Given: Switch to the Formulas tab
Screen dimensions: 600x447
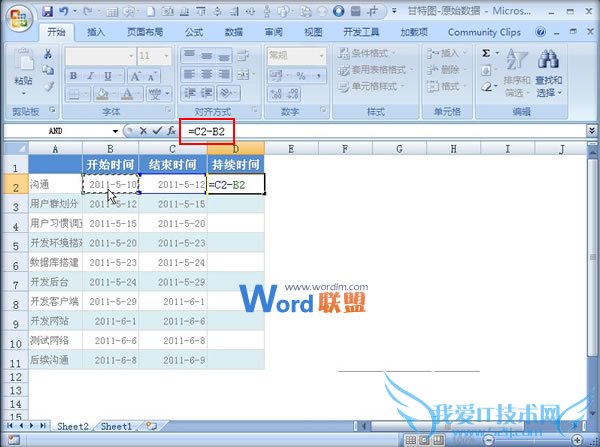Looking at the screenshot, I should [194, 32].
